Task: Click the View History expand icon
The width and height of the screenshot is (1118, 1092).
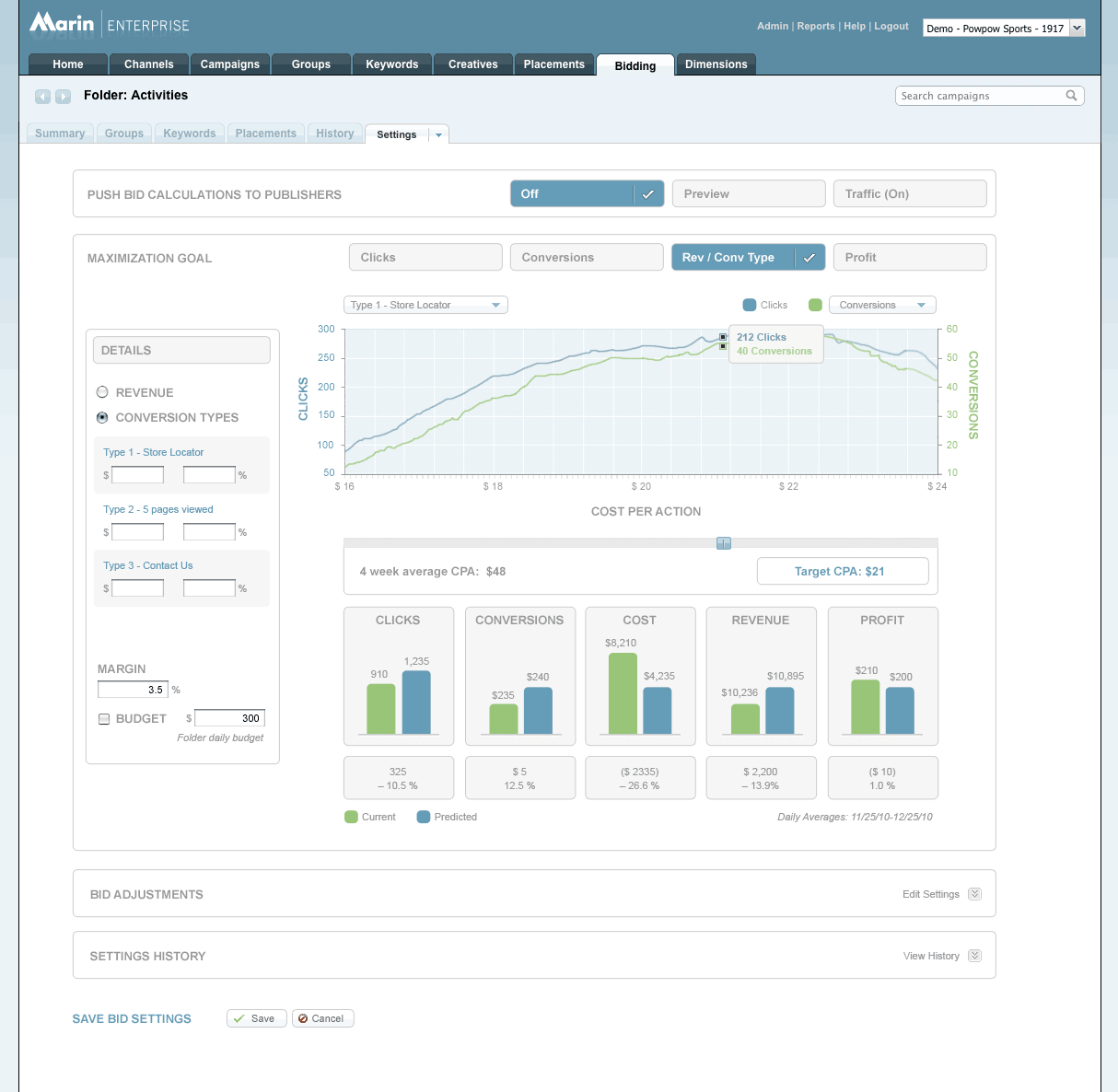Action: pyautogui.click(x=974, y=956)
